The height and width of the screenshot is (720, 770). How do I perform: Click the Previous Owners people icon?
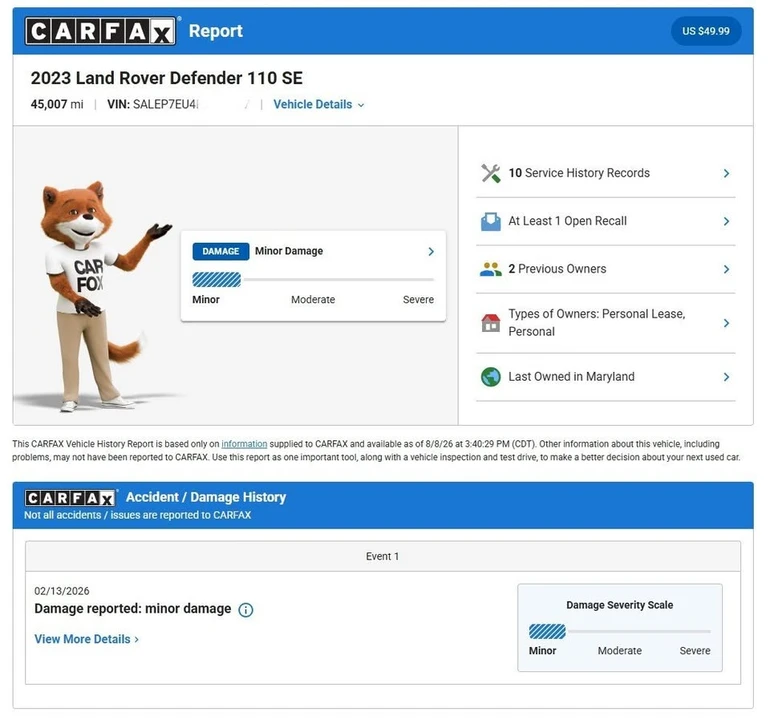[x=490, y=269]
